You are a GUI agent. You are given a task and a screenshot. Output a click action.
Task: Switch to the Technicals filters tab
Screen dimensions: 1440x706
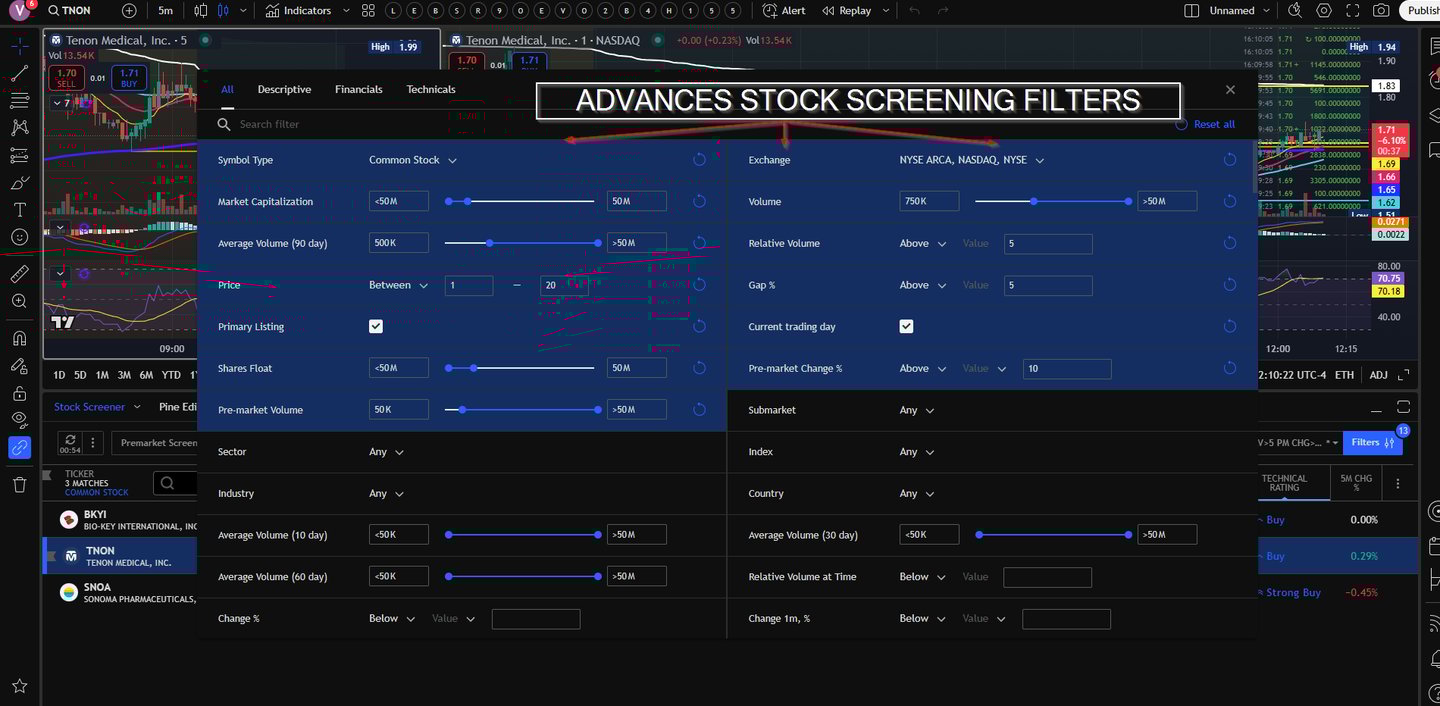(x=431, y=89)
